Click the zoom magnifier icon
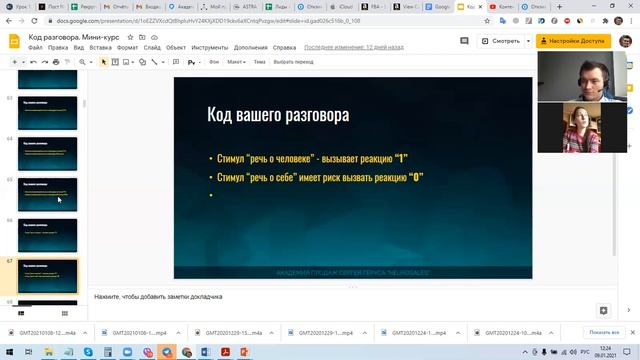 [82, 62]
